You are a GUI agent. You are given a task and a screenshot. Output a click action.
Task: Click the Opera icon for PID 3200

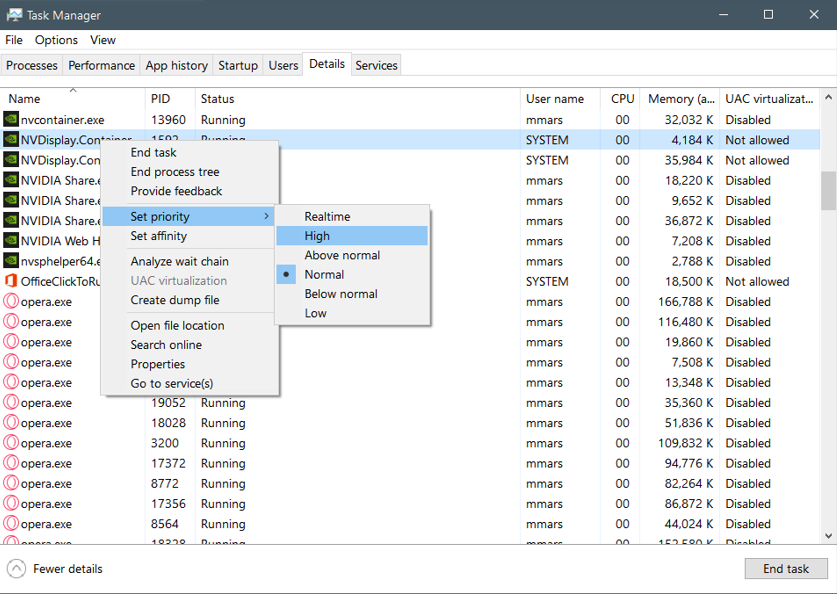coord(11,443)
